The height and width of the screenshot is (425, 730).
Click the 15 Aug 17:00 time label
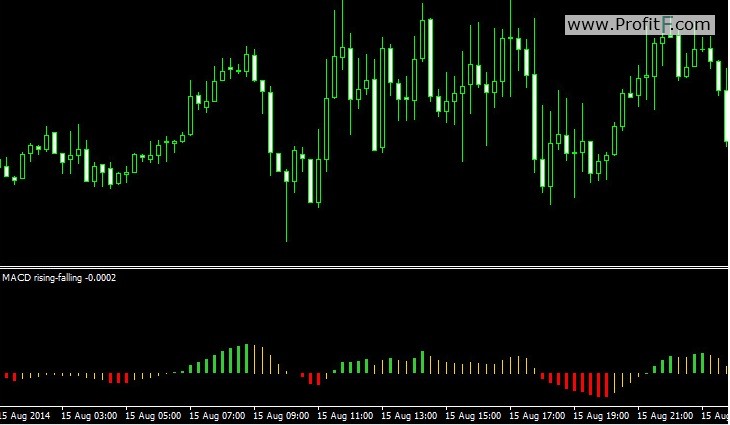[x=537, y=415]
